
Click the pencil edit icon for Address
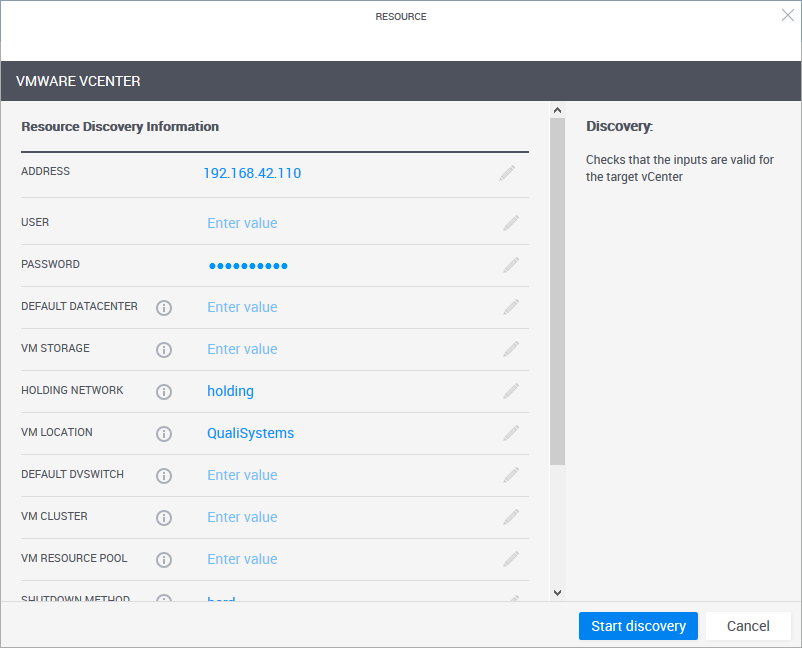pyautogui.click(x=508, y=173)
